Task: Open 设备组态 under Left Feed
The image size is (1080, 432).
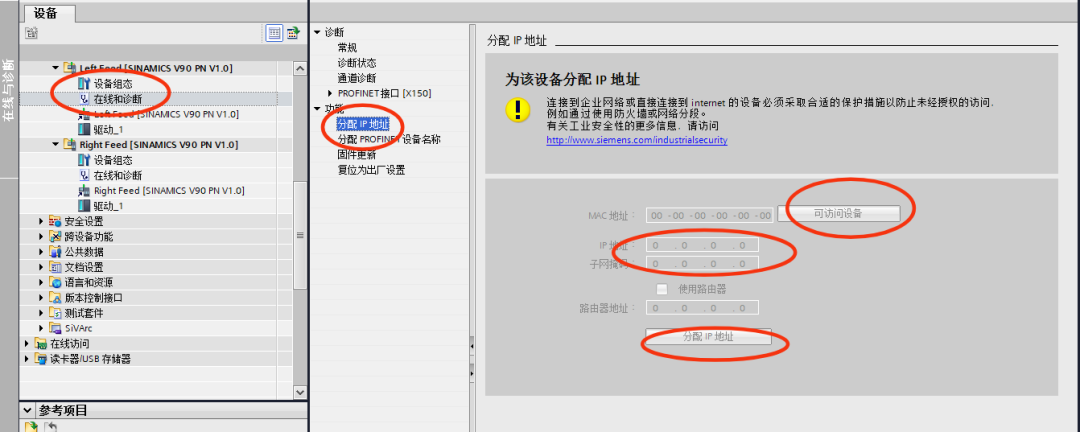Action: click(113, 83)
